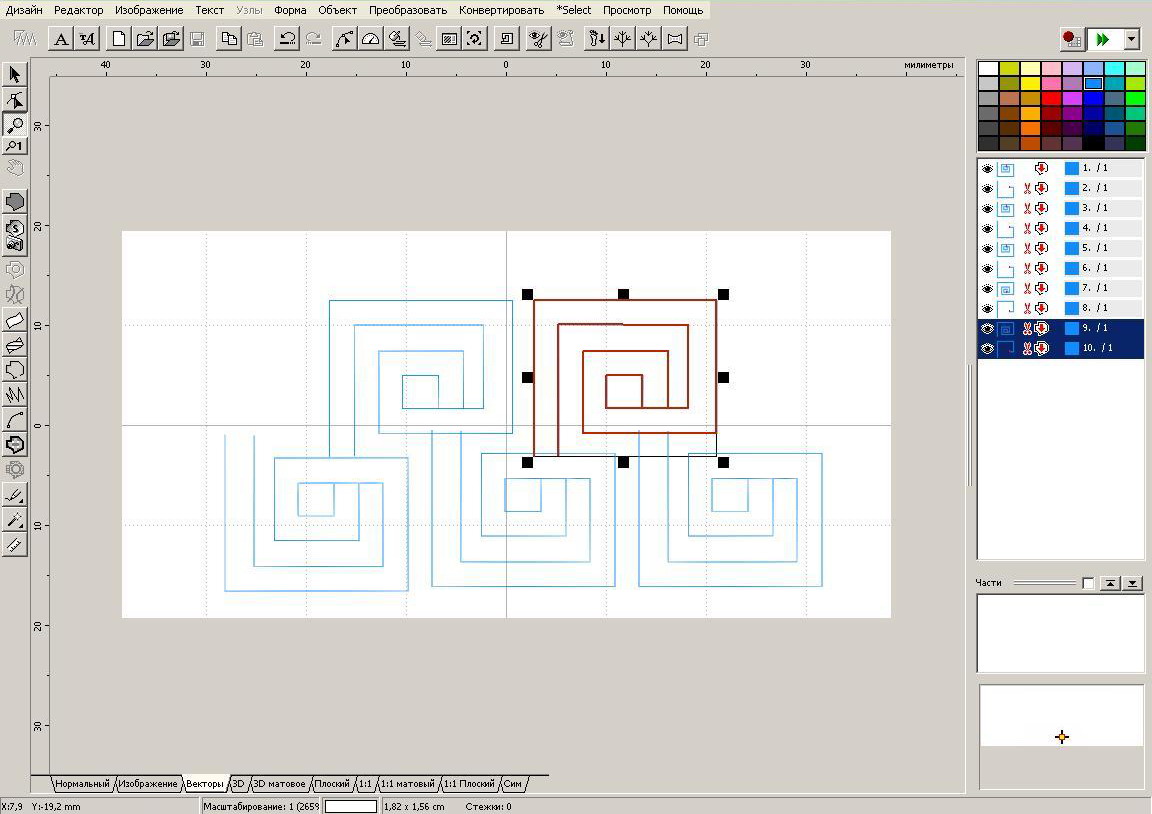Screen dimensions: 1152x814
Task: Click the red record button
Action: coord(1072,39)
